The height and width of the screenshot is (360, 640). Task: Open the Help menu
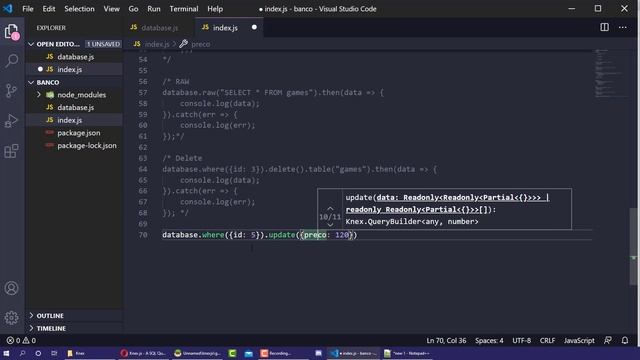pyautogui.click(x=215, y=9)
